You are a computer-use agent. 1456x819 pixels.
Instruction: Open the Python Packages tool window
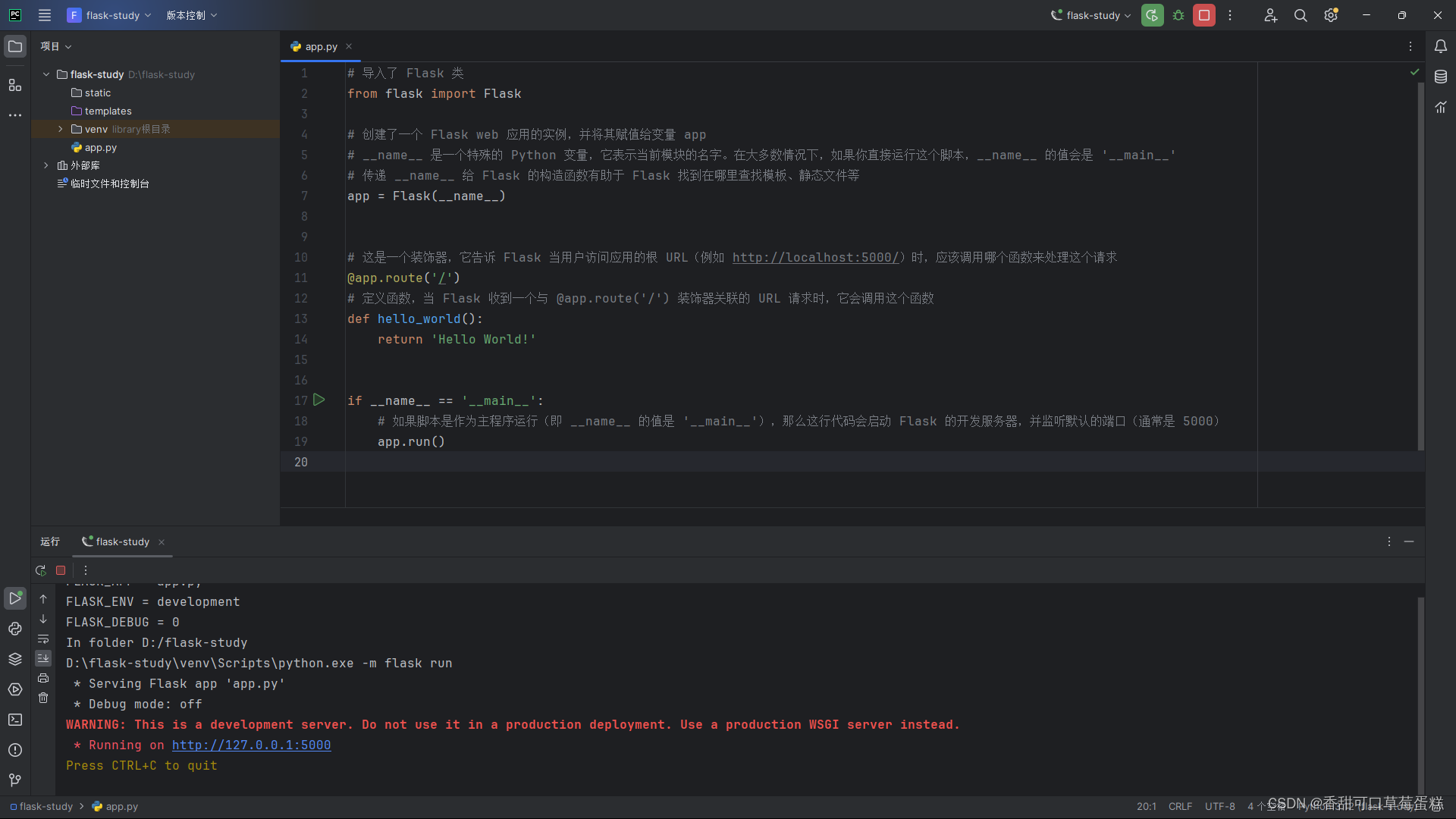(x=15, y=659)
